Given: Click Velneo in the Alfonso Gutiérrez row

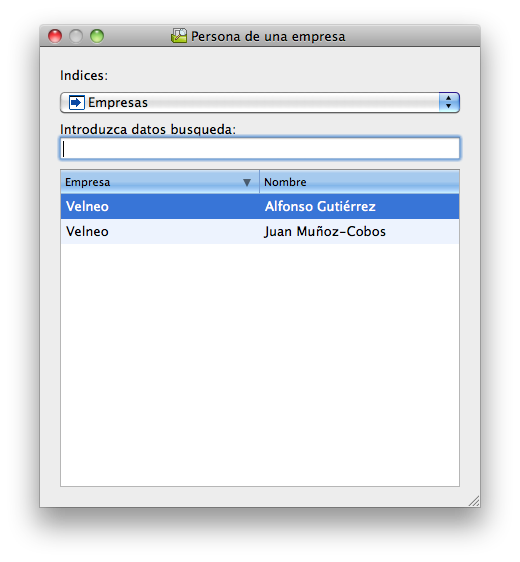Looking at the screenshot, I should pos(87,206).
